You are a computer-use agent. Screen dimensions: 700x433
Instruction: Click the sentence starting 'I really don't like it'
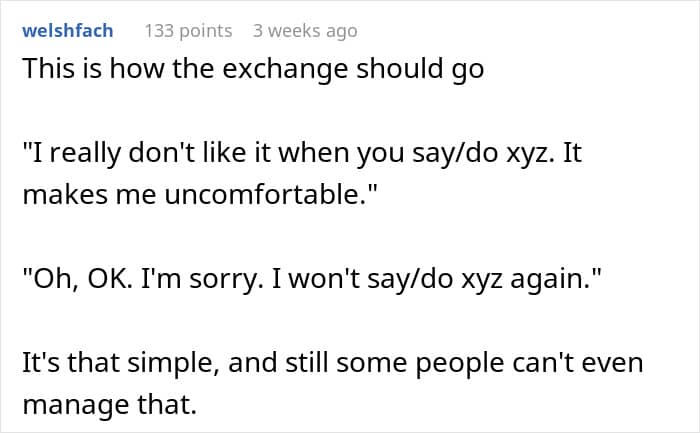[x=302, y=153]
